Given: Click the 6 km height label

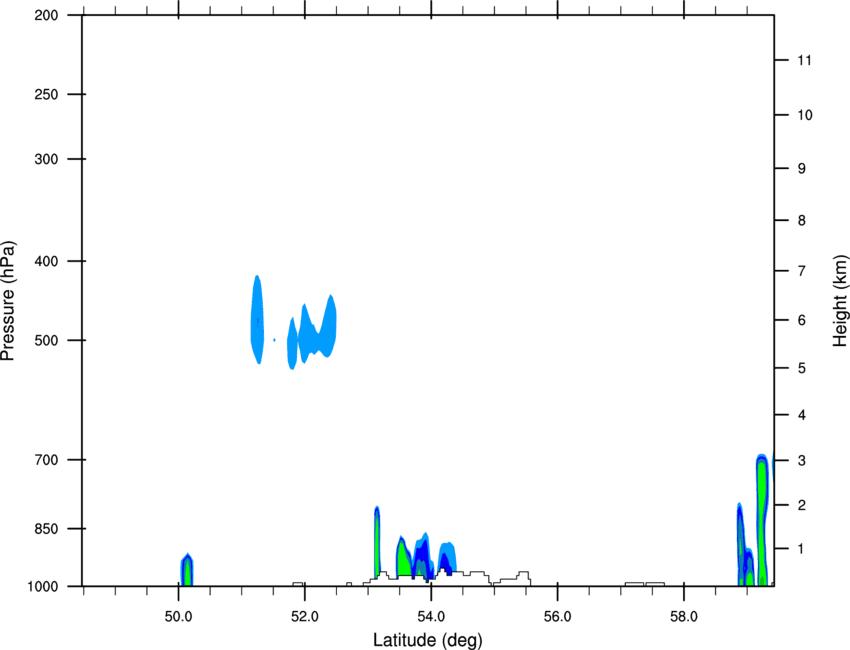Looking at the screenshot, I should pyautogui.click(x=802, y=320).
